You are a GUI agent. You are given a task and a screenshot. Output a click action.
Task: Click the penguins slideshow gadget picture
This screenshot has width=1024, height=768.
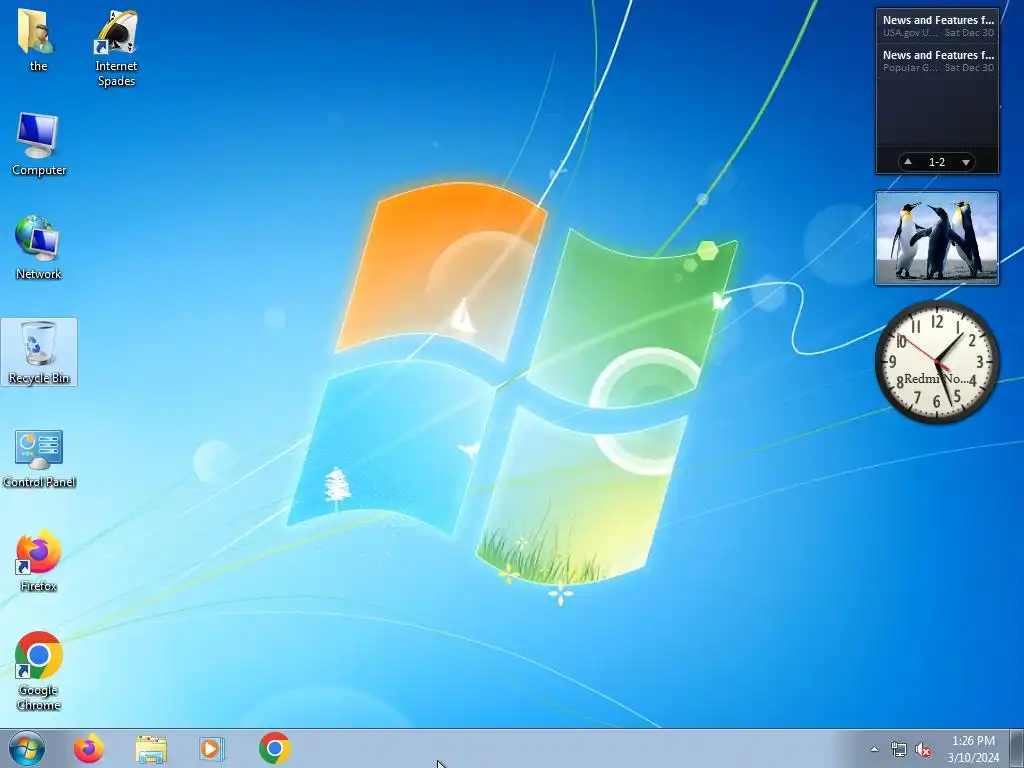tap(936, 238)
